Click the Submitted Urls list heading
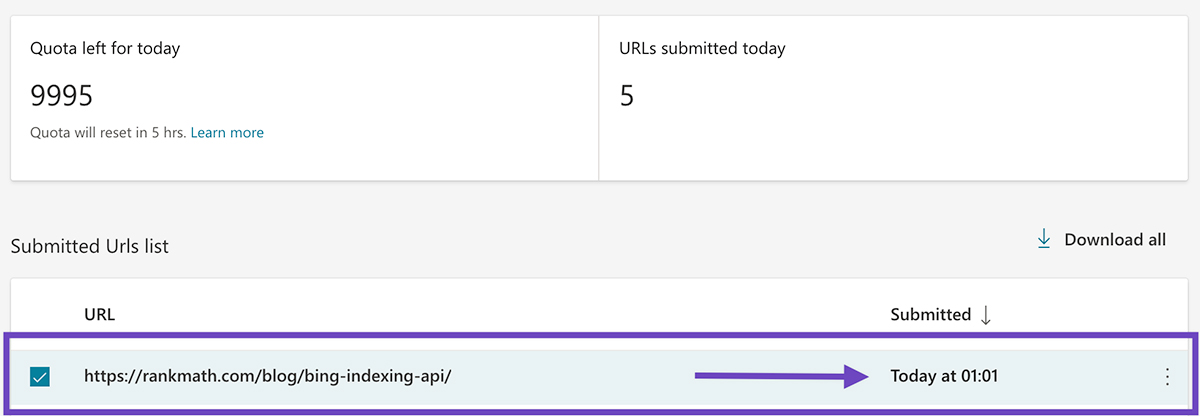 tap(89, 246)
